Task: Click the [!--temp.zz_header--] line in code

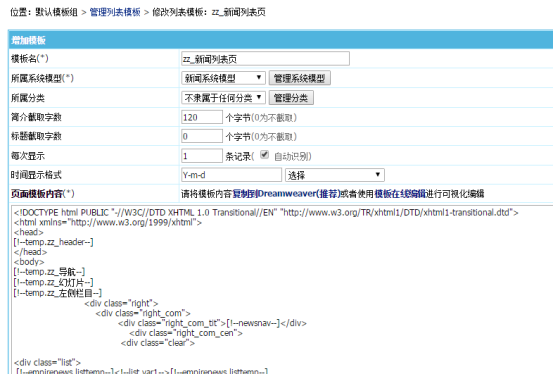Action: 53,242
